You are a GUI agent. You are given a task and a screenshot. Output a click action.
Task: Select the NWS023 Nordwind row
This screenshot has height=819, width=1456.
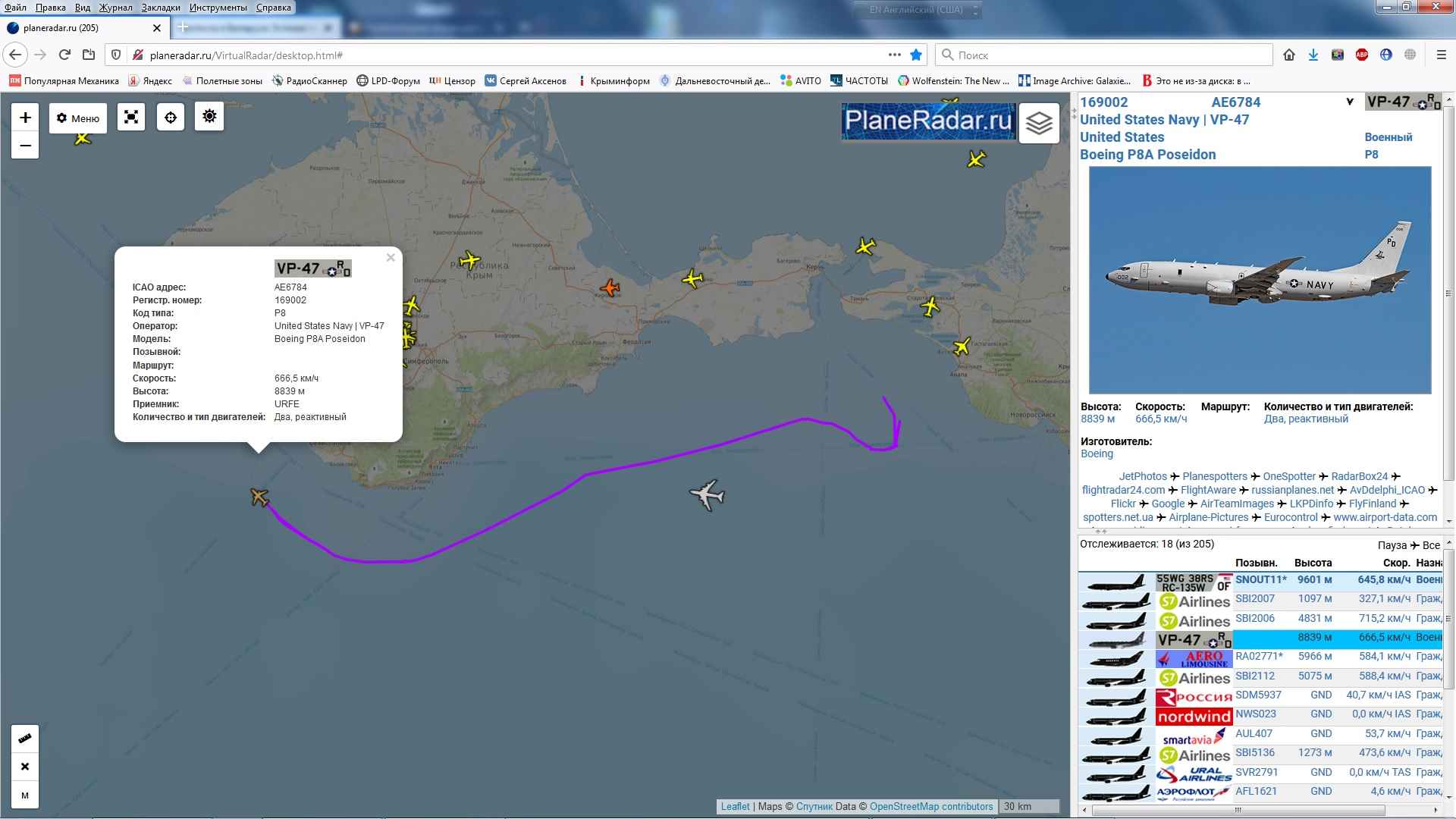point(1260,716)
